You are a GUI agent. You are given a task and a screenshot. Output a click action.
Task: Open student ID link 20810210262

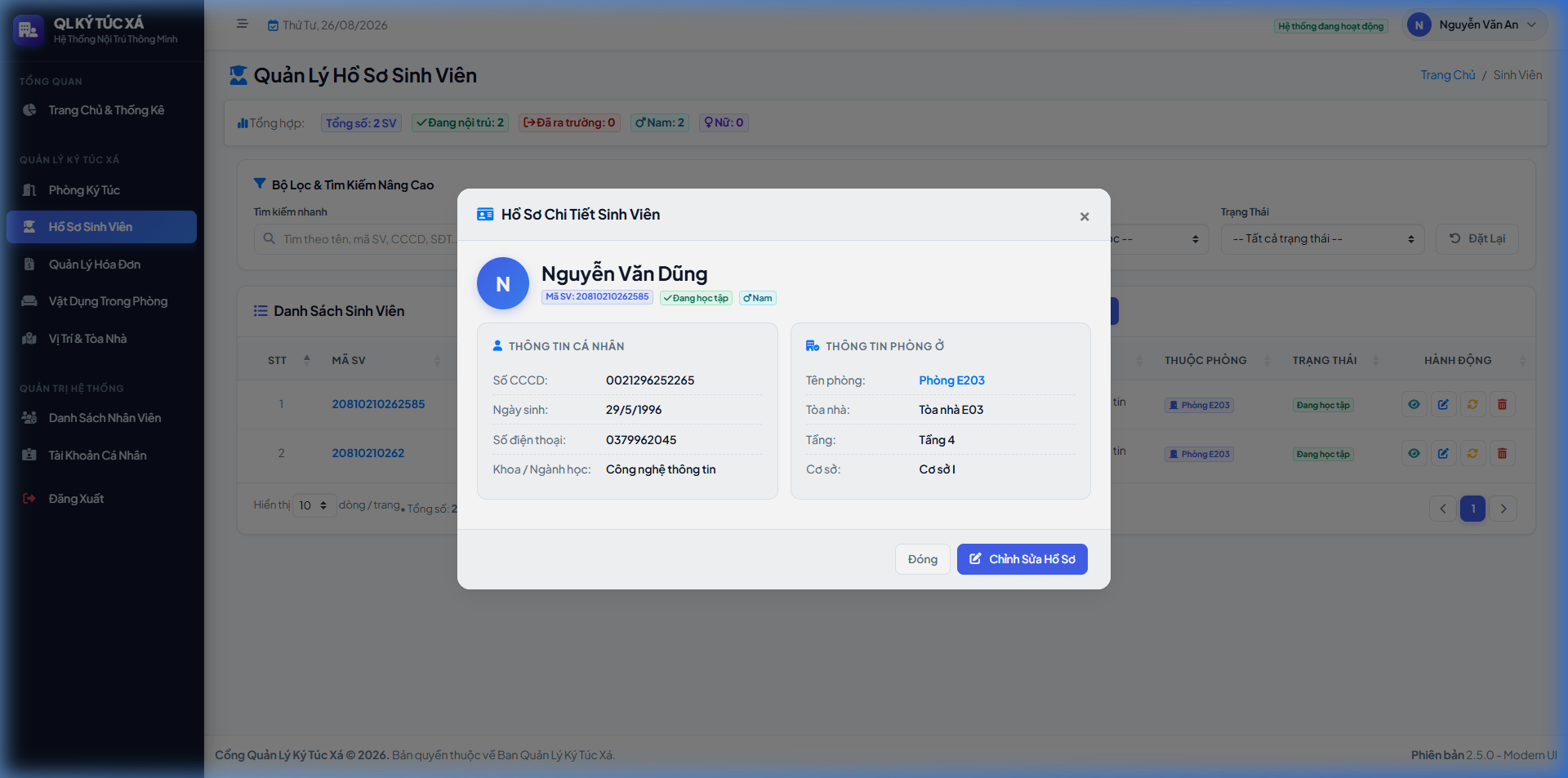[367, 453]
